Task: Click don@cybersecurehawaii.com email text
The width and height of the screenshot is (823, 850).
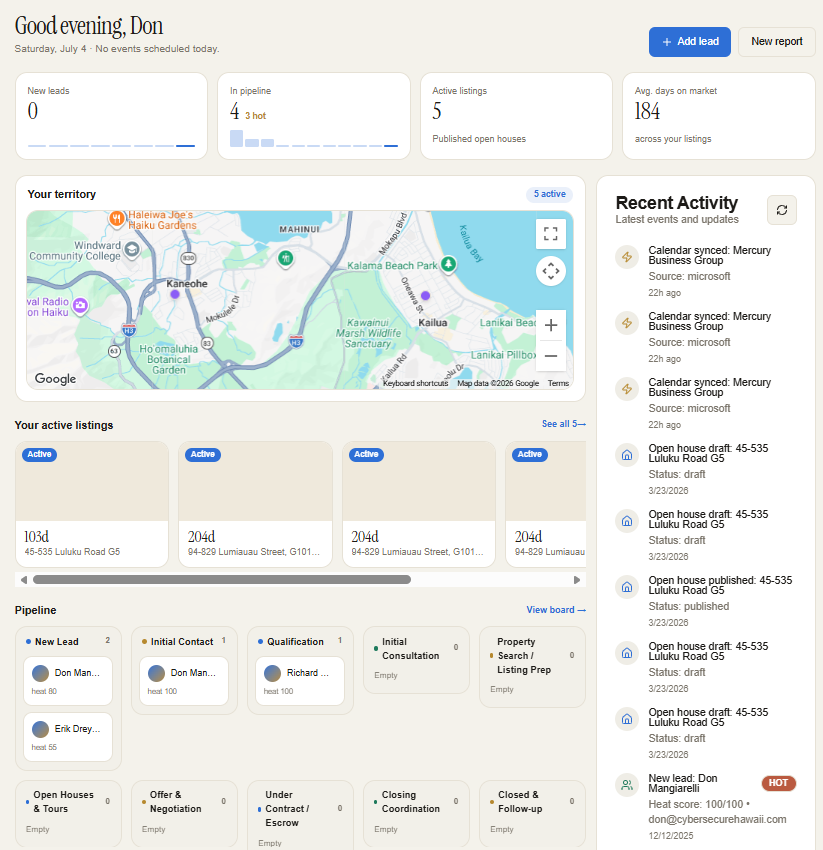Action: (x=717, y=819)
